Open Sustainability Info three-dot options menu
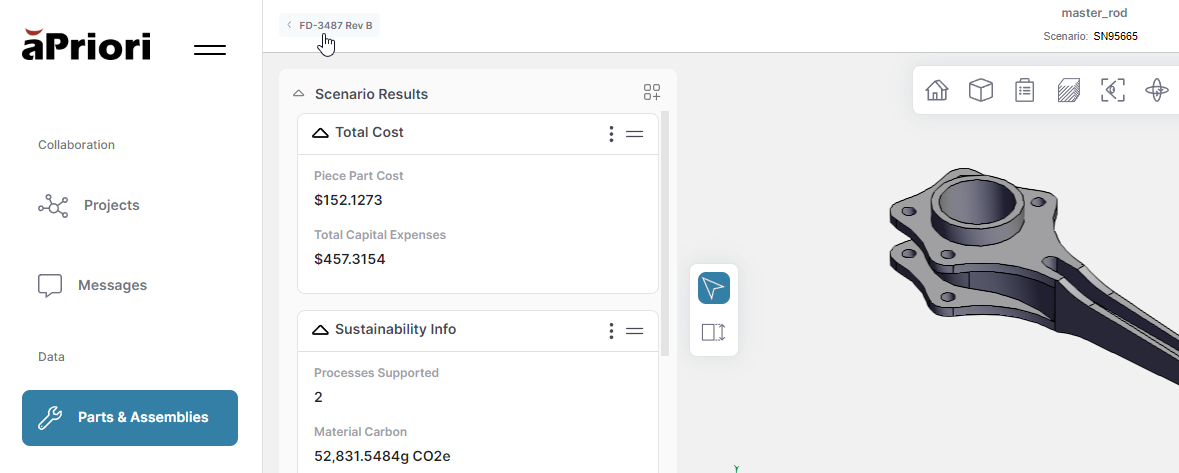 pyautogui.click(x=611, y=331)
